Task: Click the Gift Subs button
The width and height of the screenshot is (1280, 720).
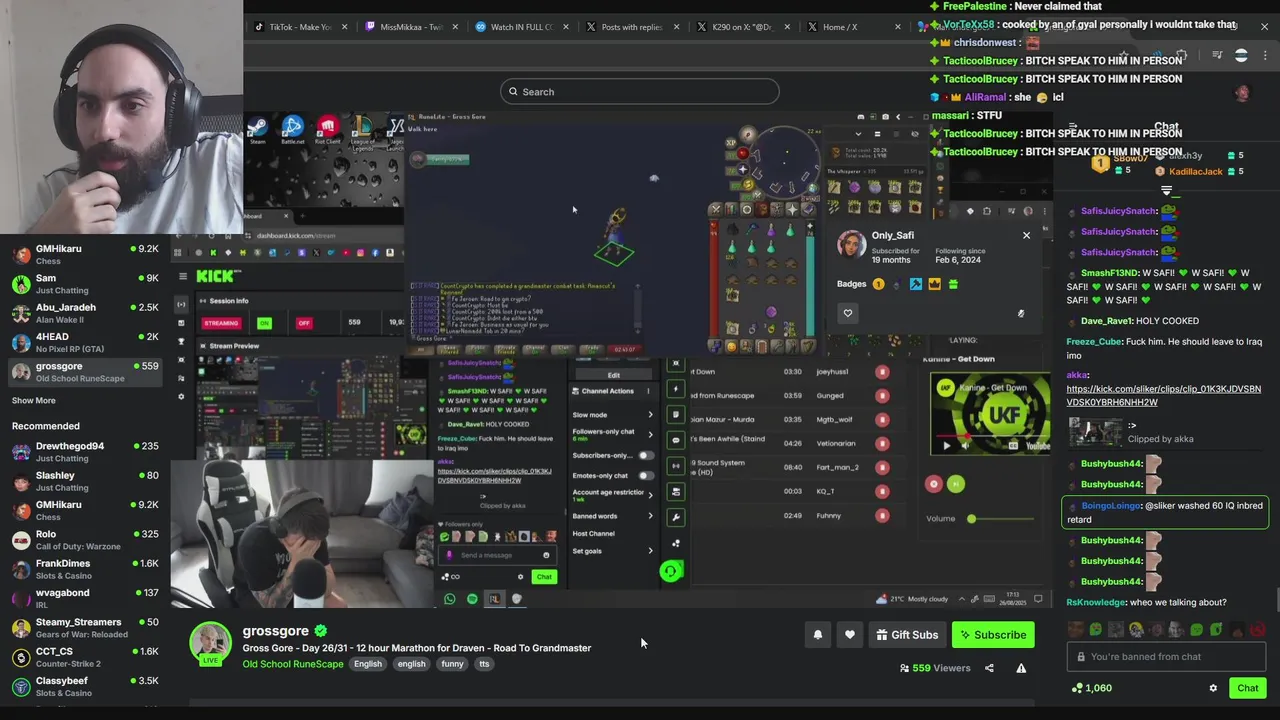Action: 907,635
